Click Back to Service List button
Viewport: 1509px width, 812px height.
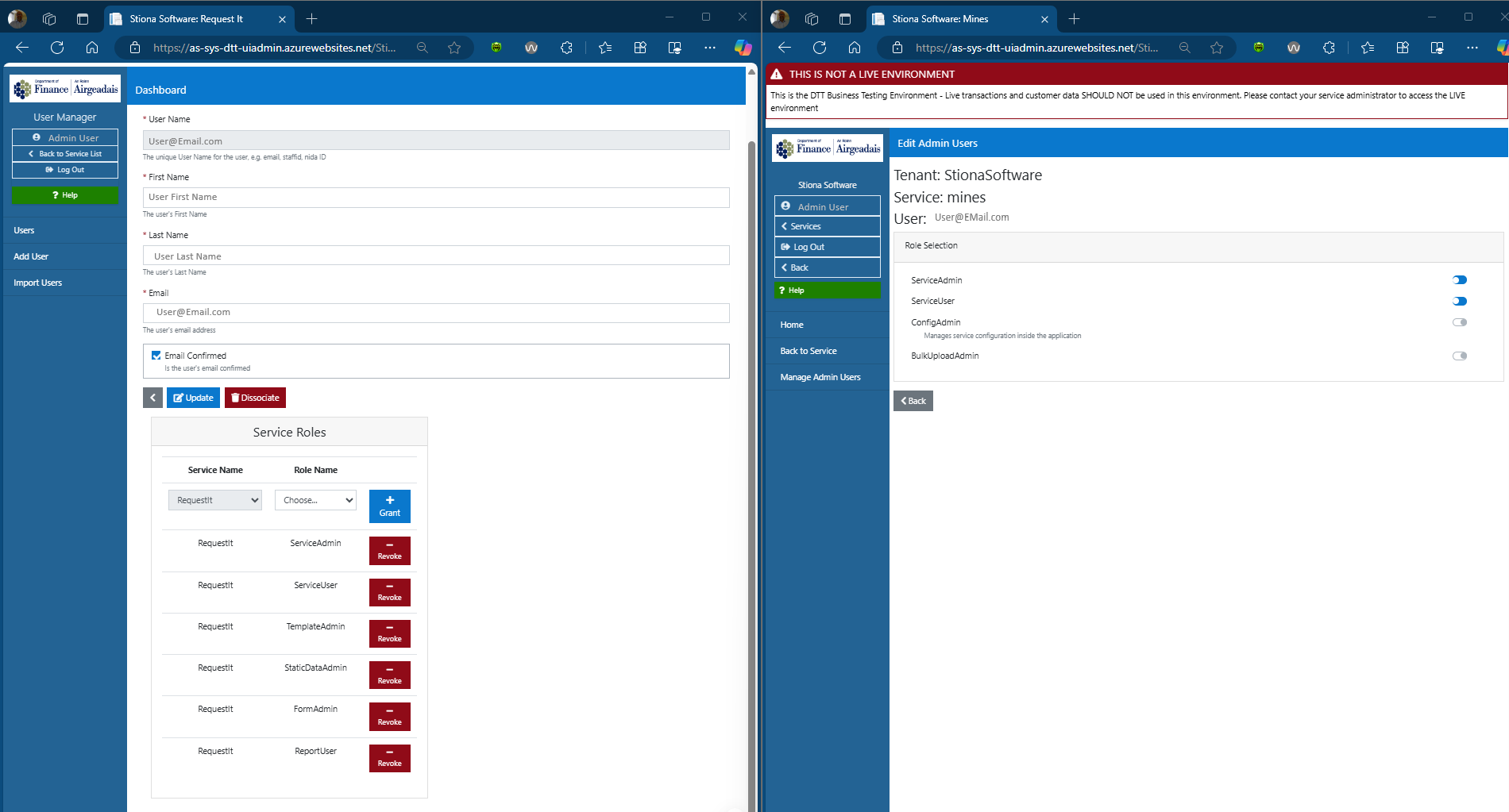tap(65, 154)
